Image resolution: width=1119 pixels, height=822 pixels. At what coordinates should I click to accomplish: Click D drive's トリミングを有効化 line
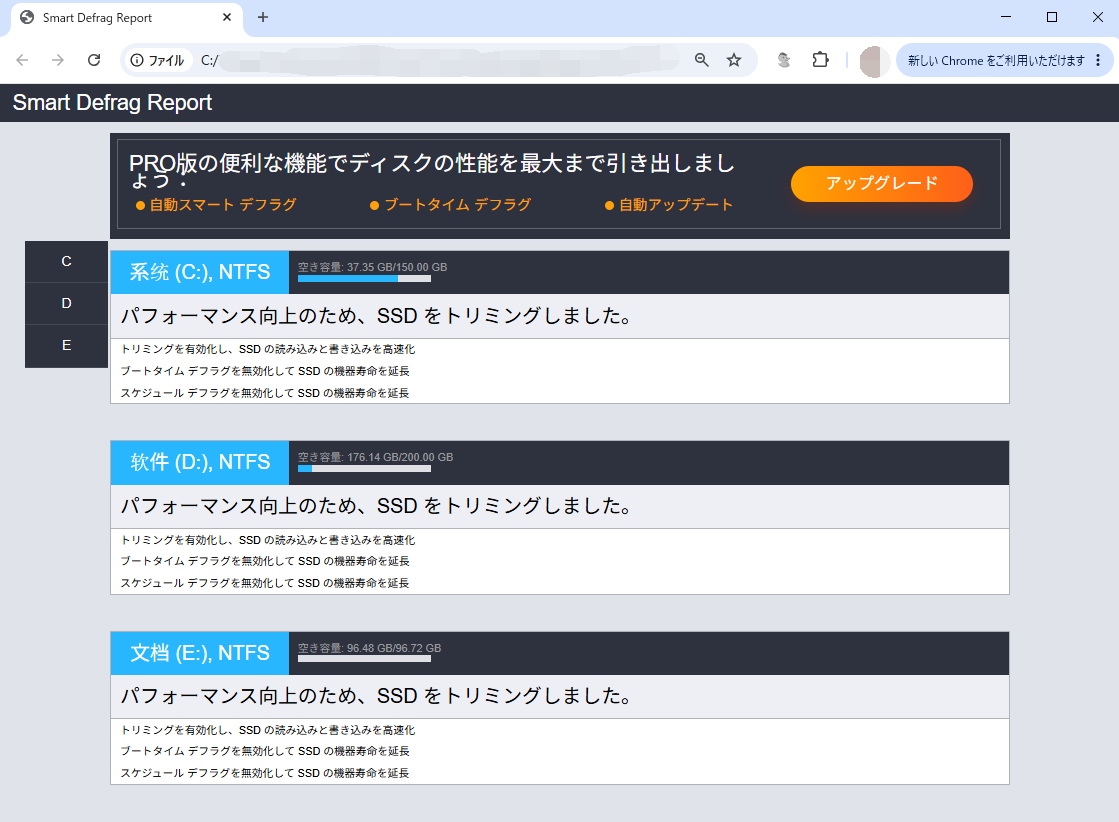(x=268, y=540)
